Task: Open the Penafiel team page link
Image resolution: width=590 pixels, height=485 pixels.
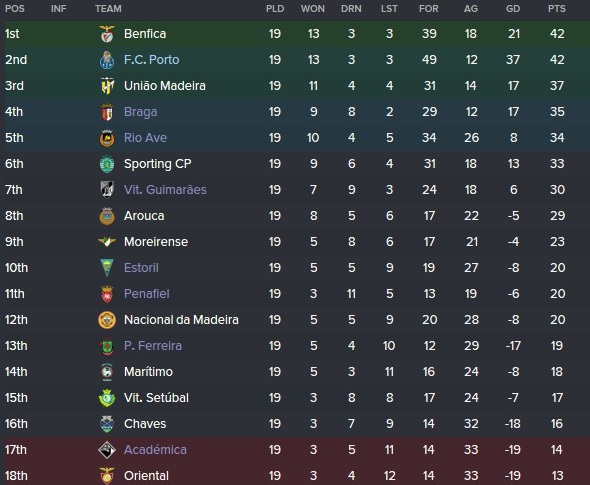Action: click(x=147, y=293)
